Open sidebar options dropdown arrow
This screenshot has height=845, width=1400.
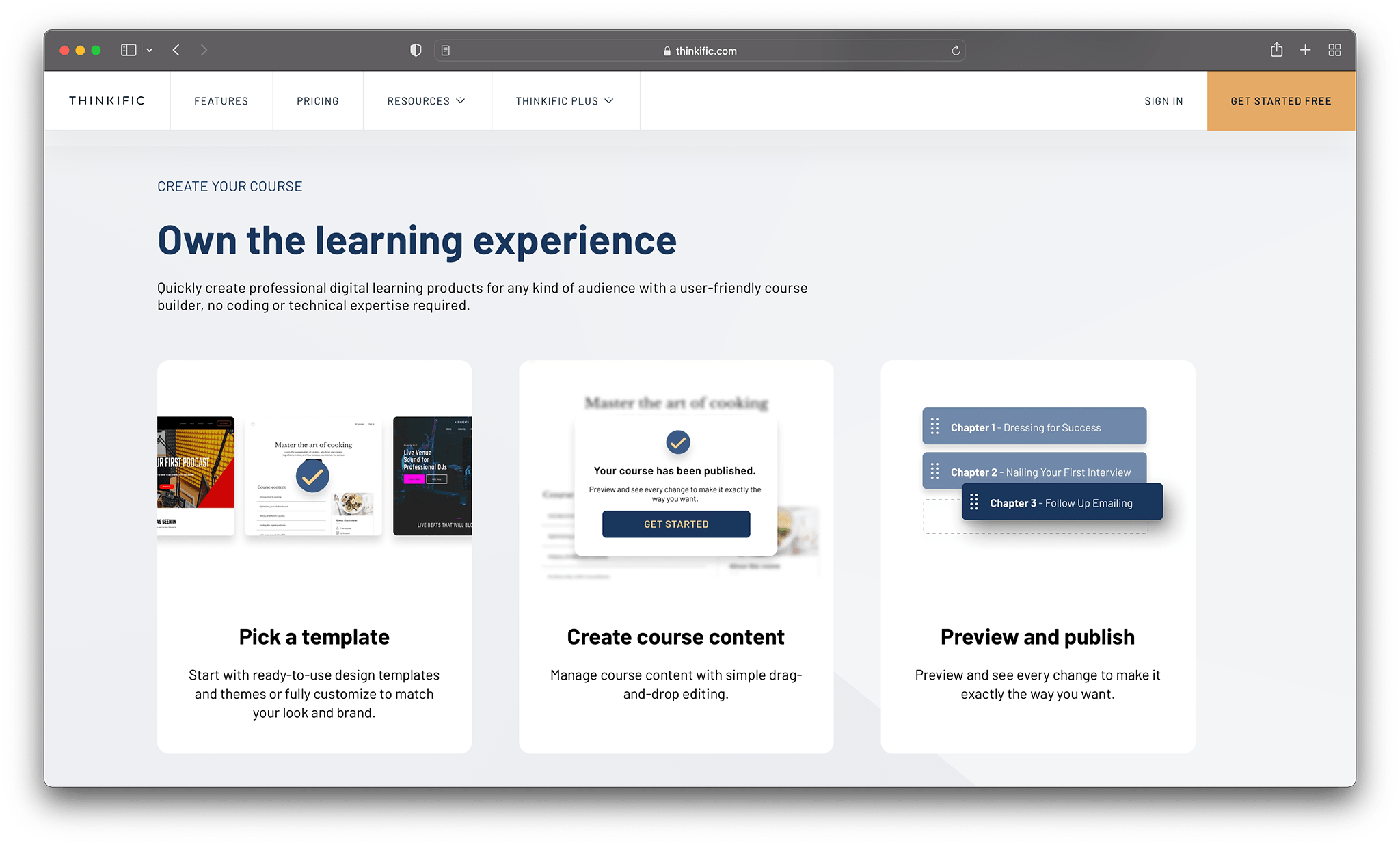(x=149, y=51)
